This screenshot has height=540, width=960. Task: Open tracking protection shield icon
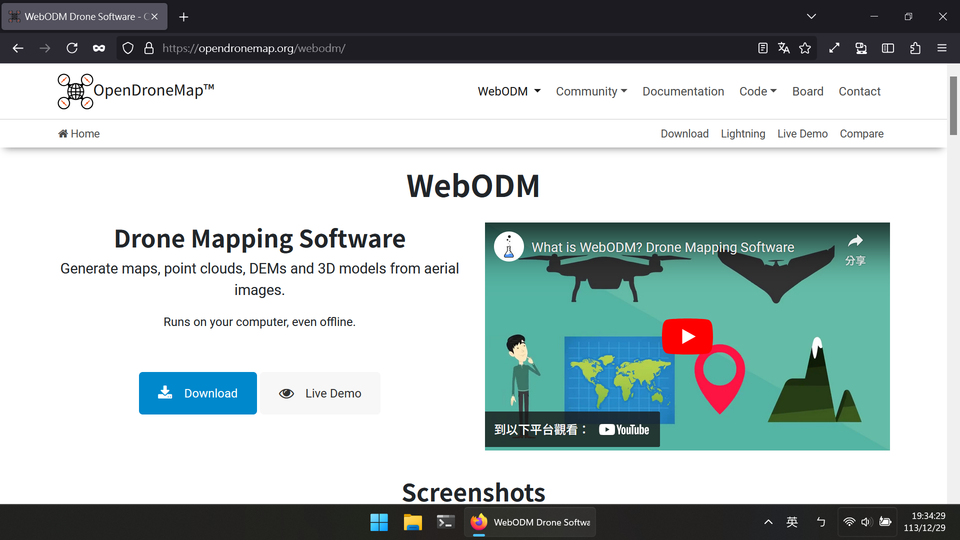(x=127, y=48)
